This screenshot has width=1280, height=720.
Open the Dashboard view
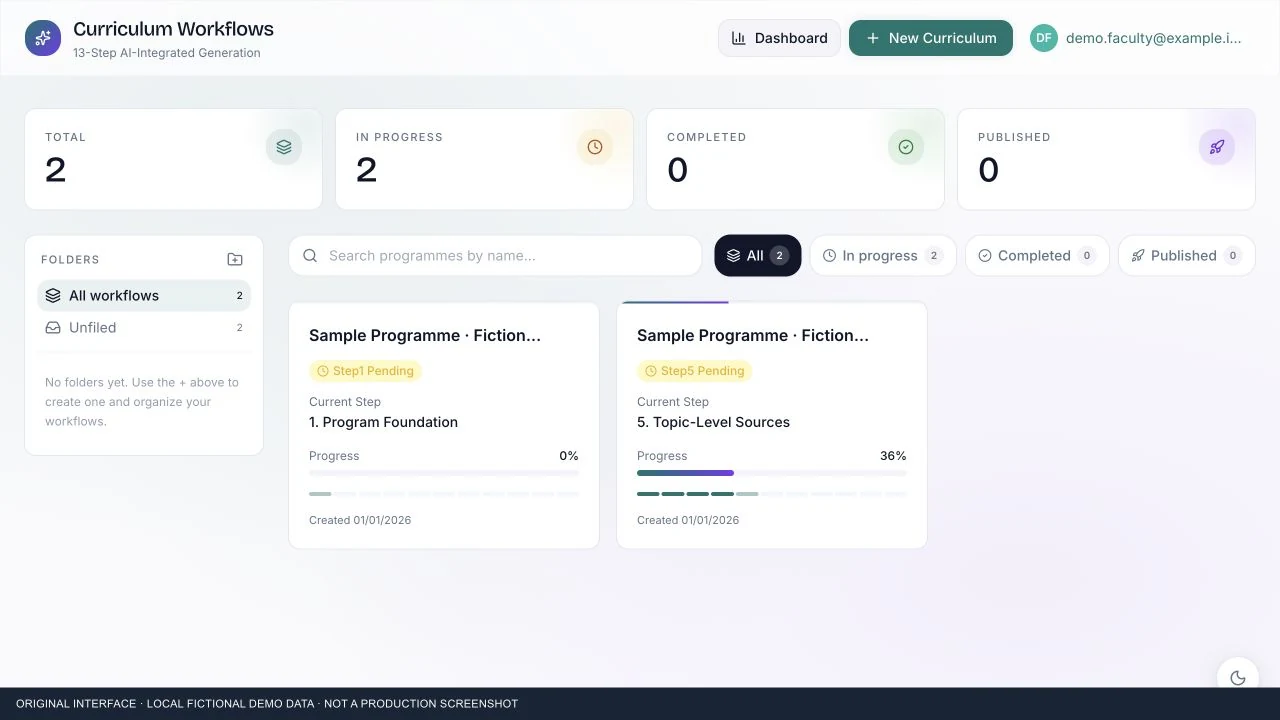tap(779, 38)
